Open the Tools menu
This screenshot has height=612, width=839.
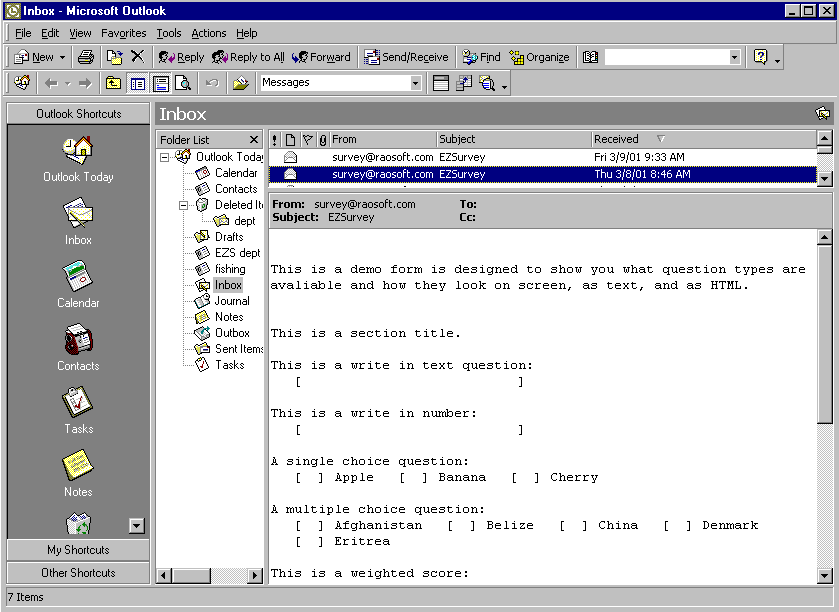tap(169, 33)
